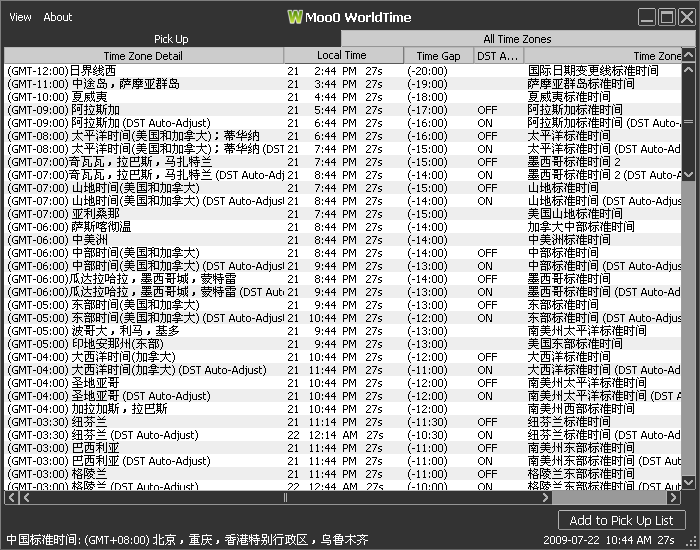Click the time zone name 国际日期变更线标准时间
700x550 pixels.
click(593, 71)
